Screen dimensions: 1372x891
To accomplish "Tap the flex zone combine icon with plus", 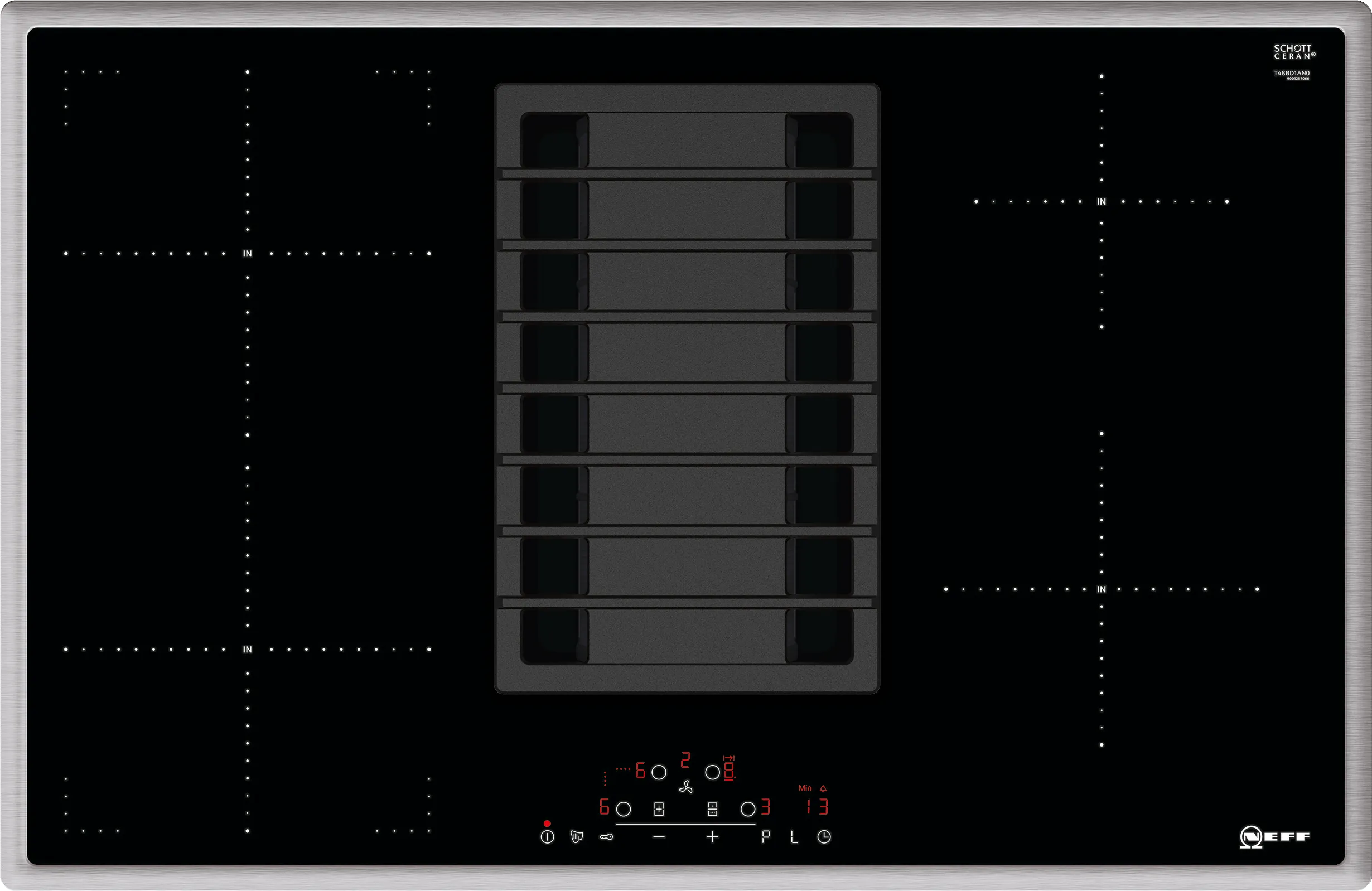I will tap(659, 809).
